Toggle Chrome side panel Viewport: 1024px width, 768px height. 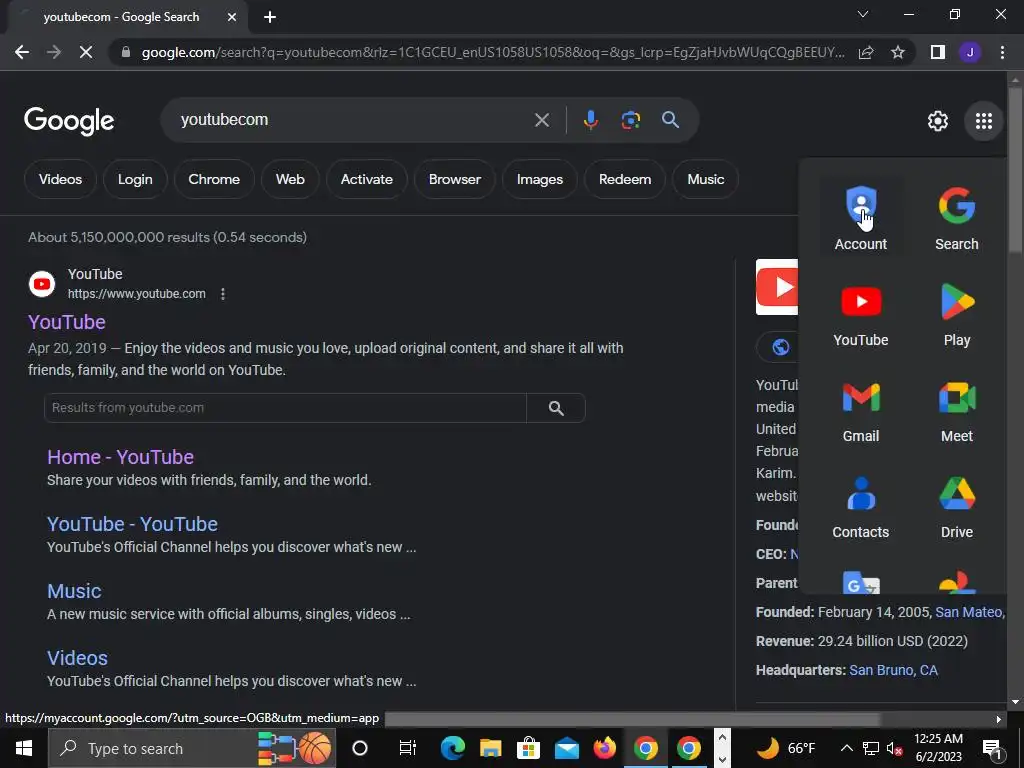point(938,52)
